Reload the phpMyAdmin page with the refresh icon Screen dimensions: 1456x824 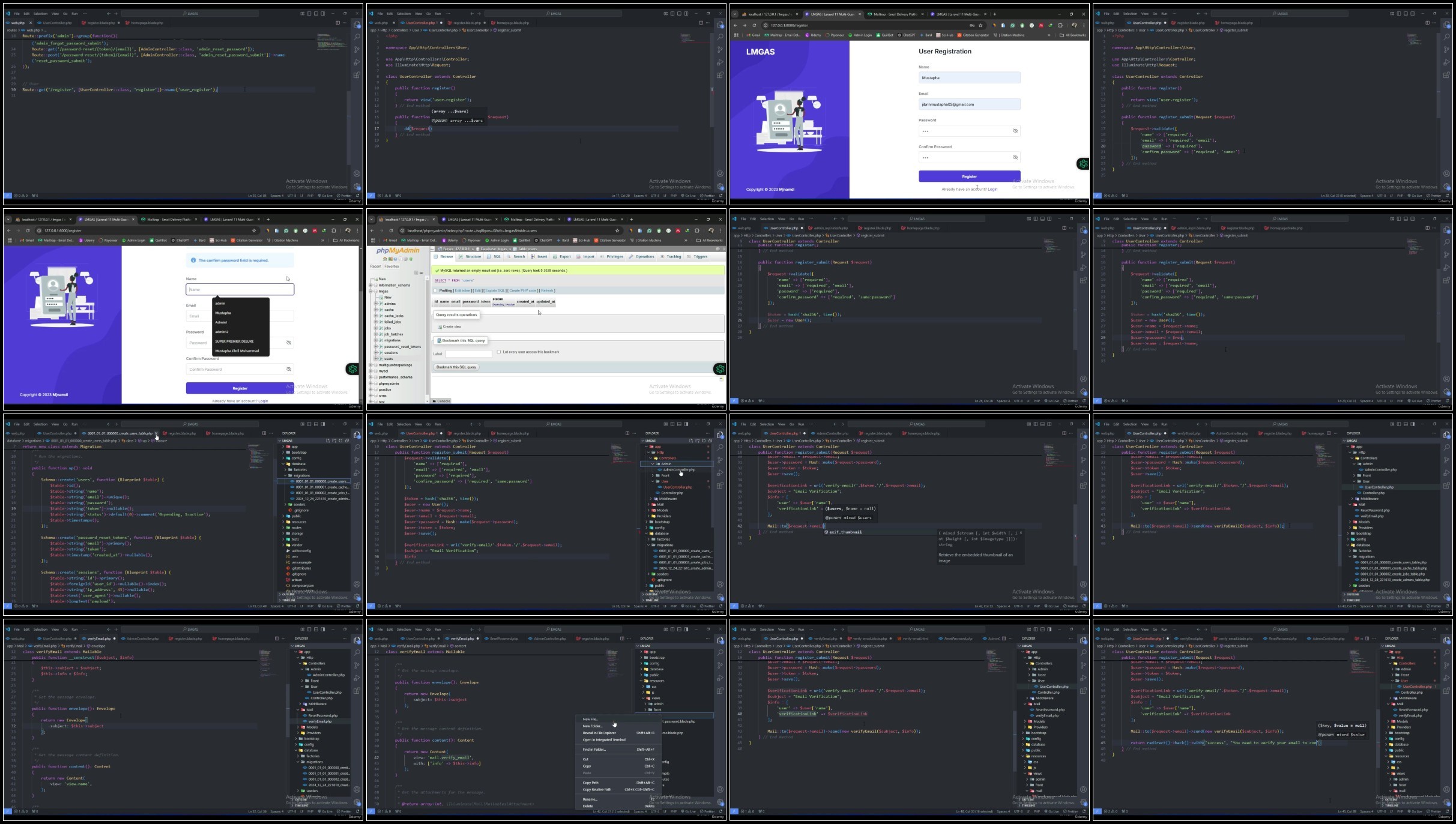(391, 230)
